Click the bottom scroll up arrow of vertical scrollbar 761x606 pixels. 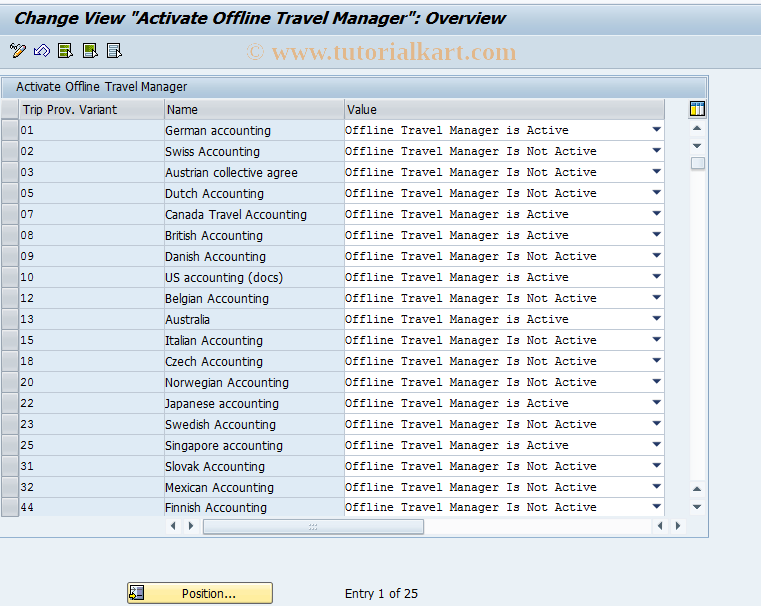(697, 489)
